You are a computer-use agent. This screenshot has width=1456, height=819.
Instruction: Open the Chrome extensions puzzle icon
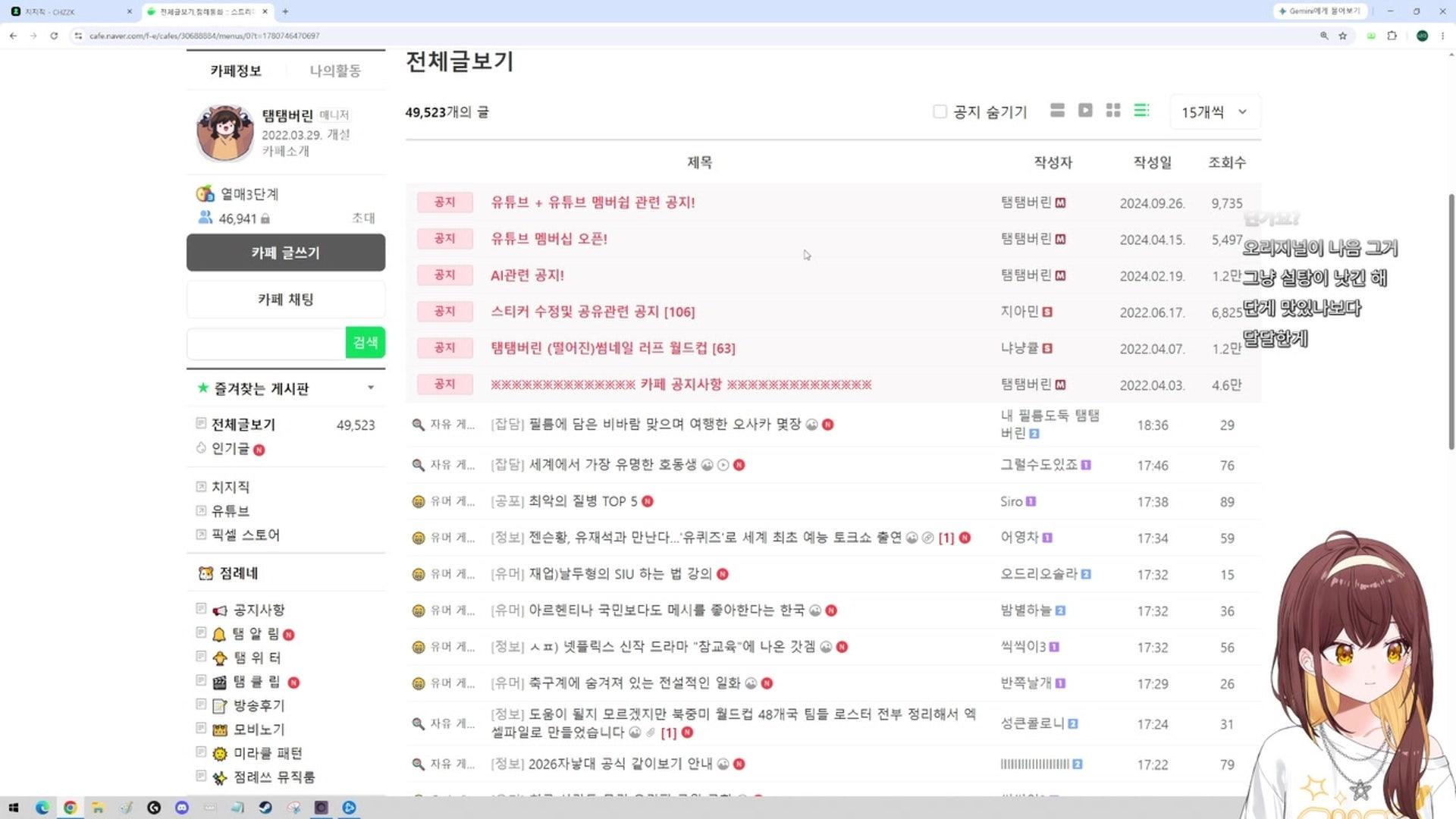[x=1392, y=36]
